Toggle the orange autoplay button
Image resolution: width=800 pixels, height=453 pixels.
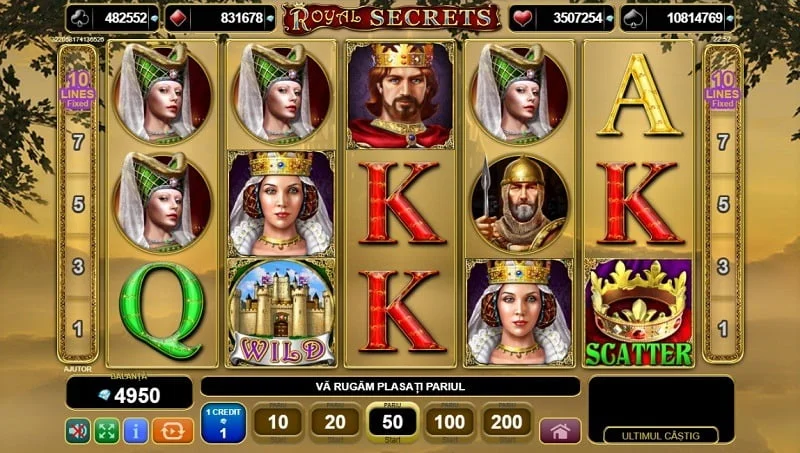coord(173,431)
